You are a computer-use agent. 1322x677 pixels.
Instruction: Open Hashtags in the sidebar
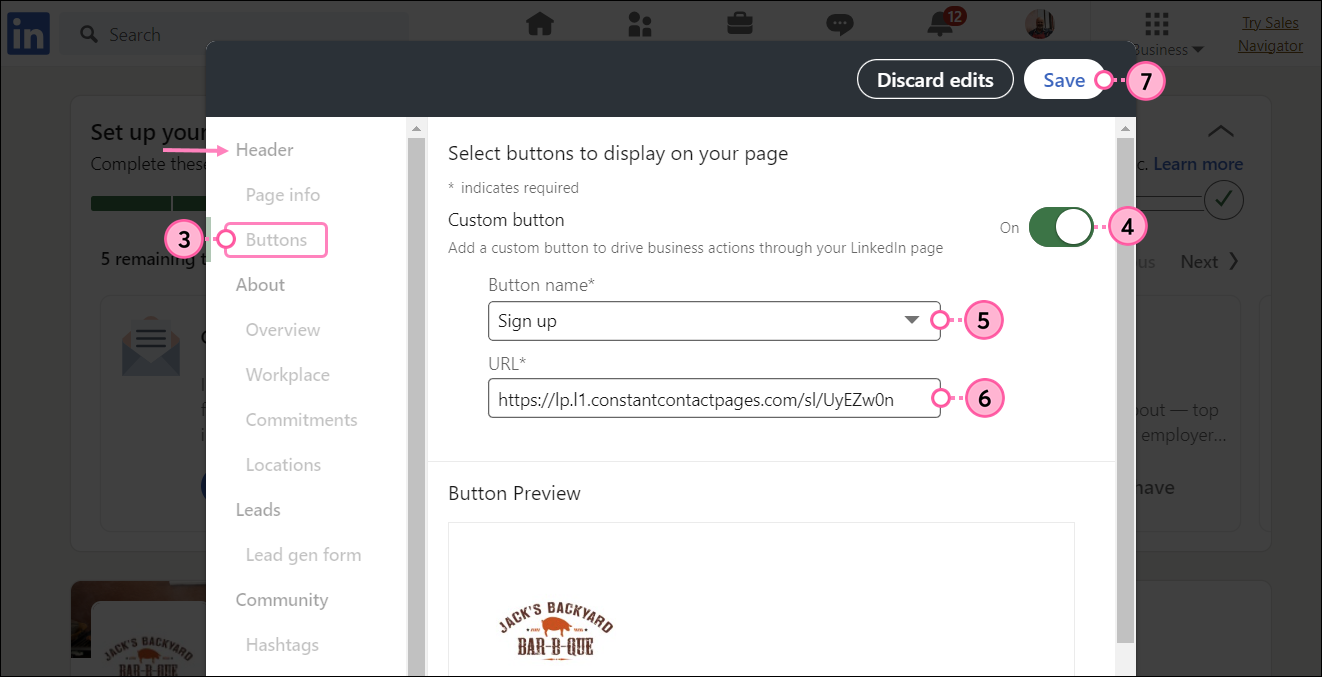[x=282, y=645]
